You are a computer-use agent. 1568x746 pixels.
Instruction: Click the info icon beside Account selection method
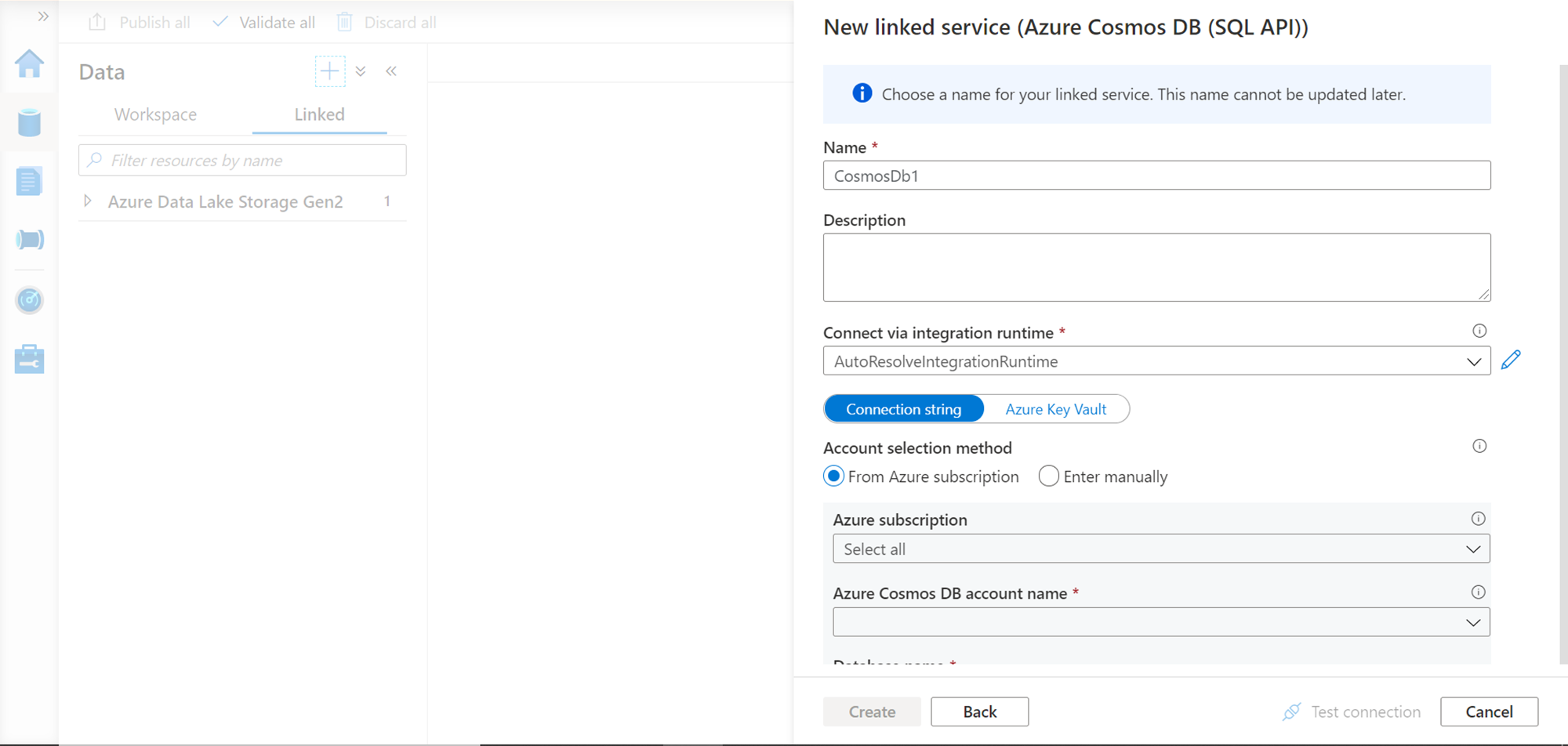(1479, 446)
